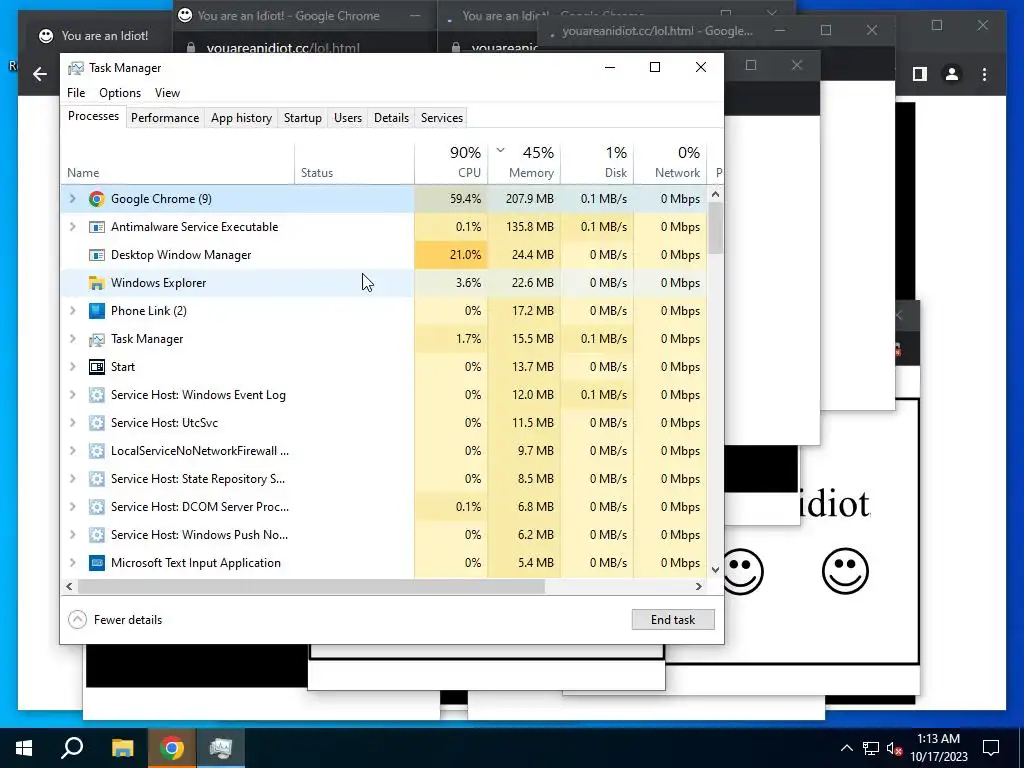Click the Windows Push Notification gear icon

97,536
